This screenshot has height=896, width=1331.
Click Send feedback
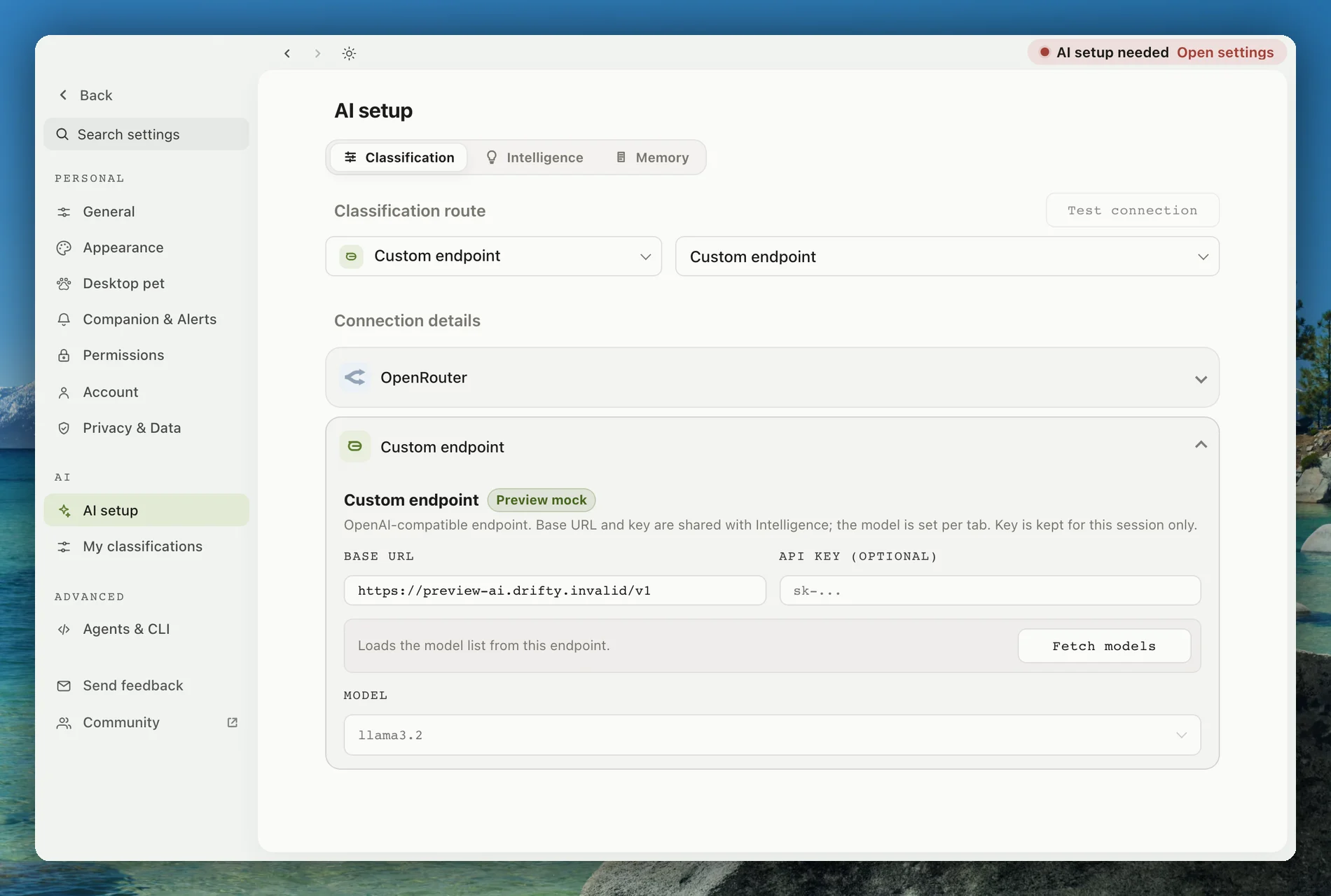coord(146,686)
